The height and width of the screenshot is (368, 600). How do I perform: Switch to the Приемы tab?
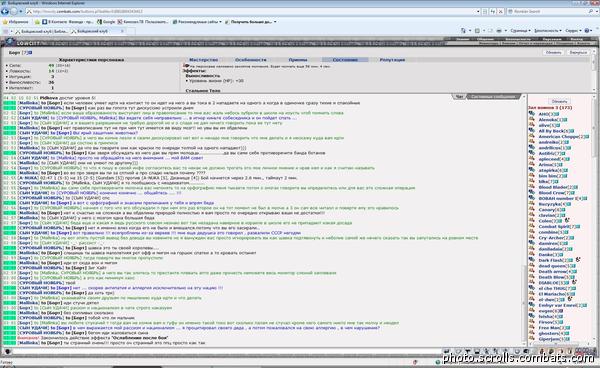click(298, 60)
